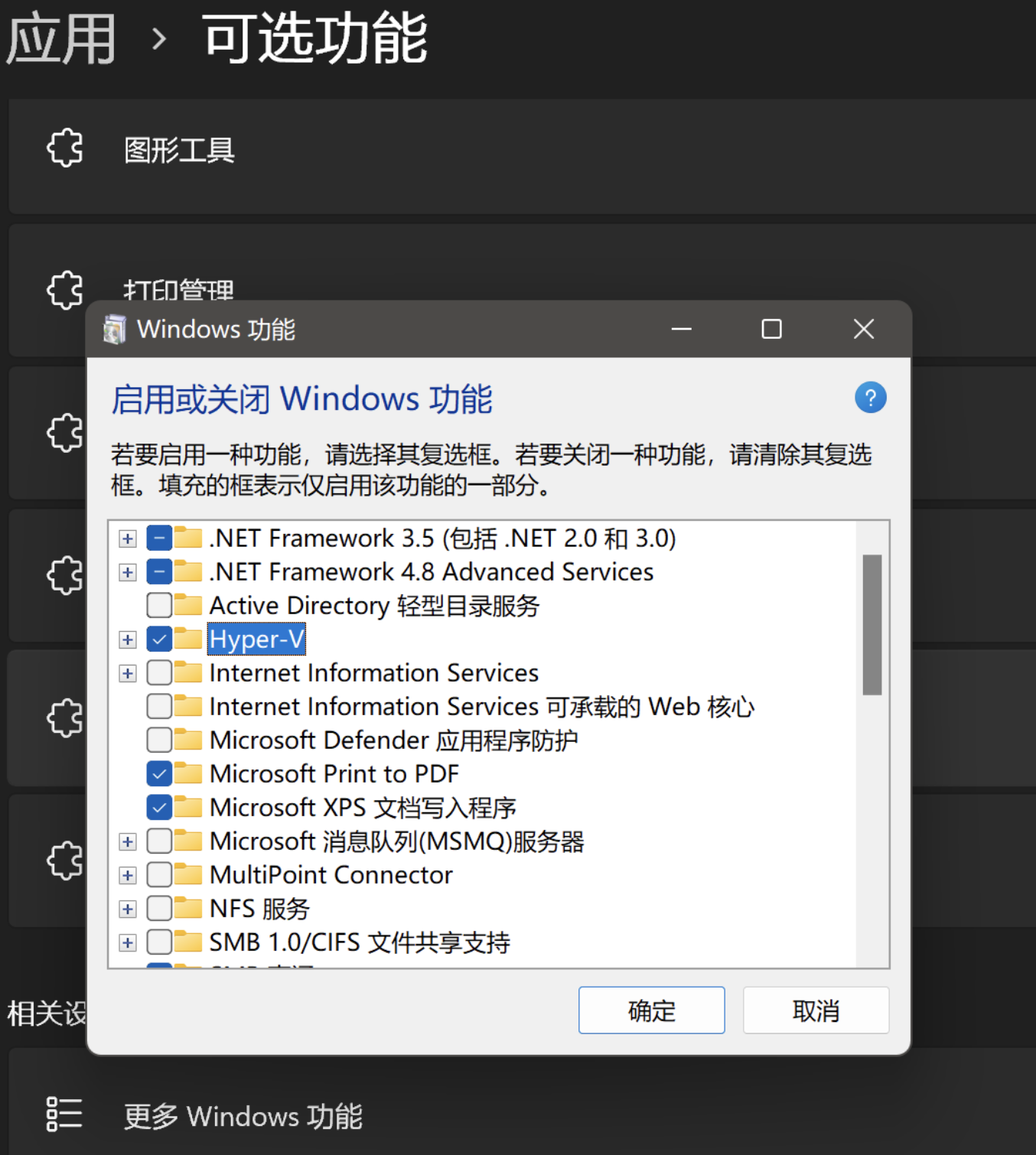
Task: Click folder icon of MultiPoint Connector
Action: tap(188, 874)
